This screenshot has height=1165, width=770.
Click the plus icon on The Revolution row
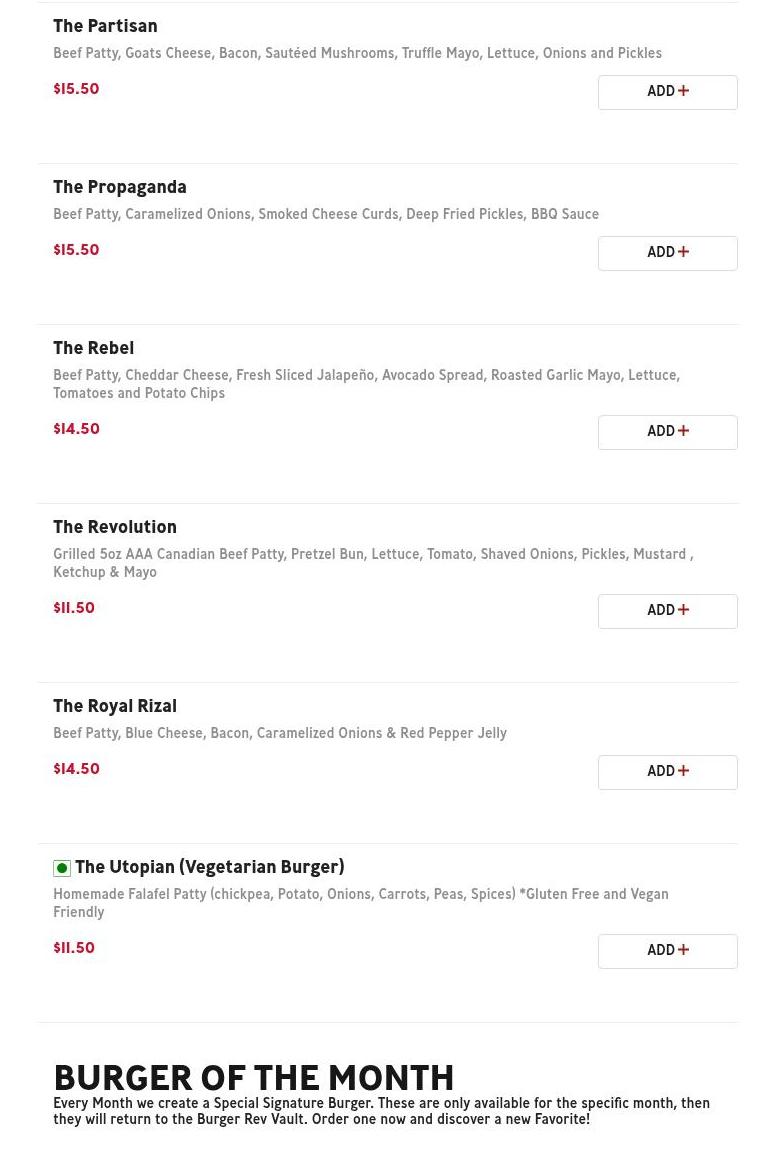(684, 610)
